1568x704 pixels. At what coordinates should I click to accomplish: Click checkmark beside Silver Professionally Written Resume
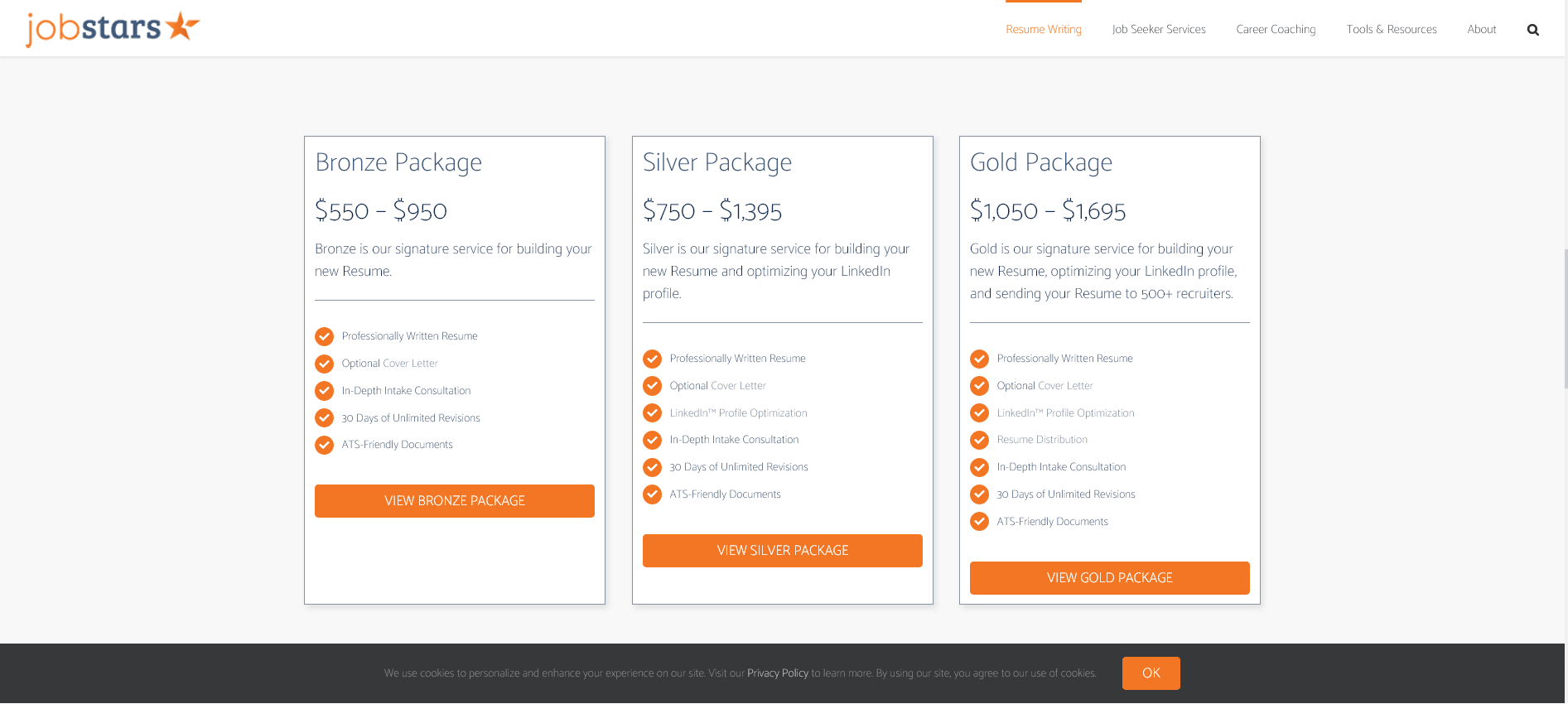coord(653,359)
